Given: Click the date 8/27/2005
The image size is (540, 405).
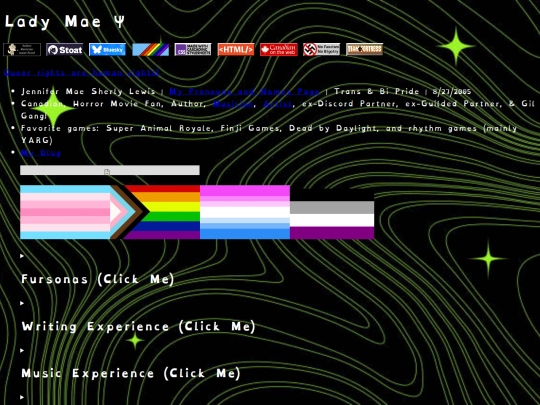Looking at the screenshot, I should pos(451,92).
